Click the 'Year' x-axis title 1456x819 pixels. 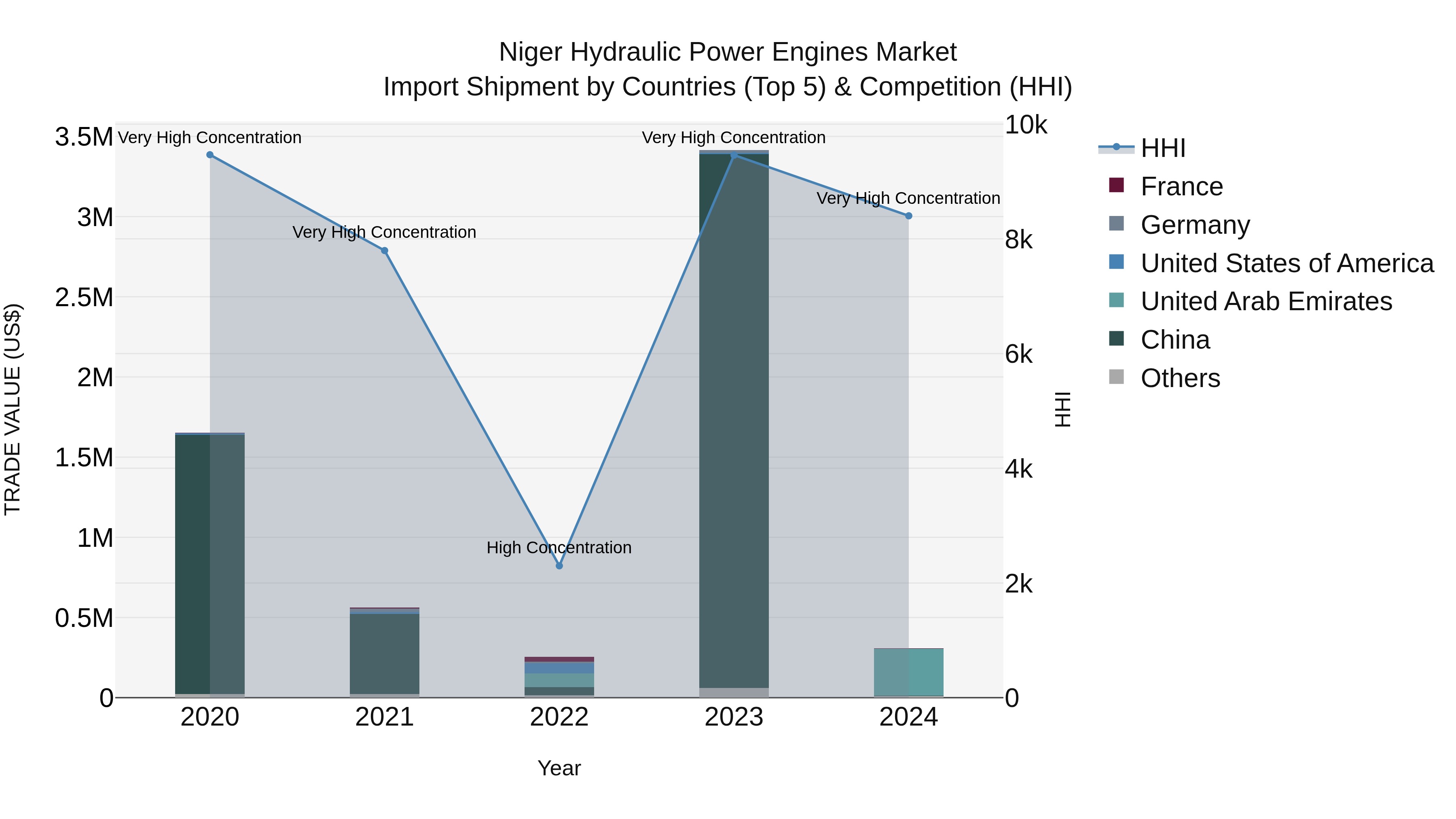point(559,768)
